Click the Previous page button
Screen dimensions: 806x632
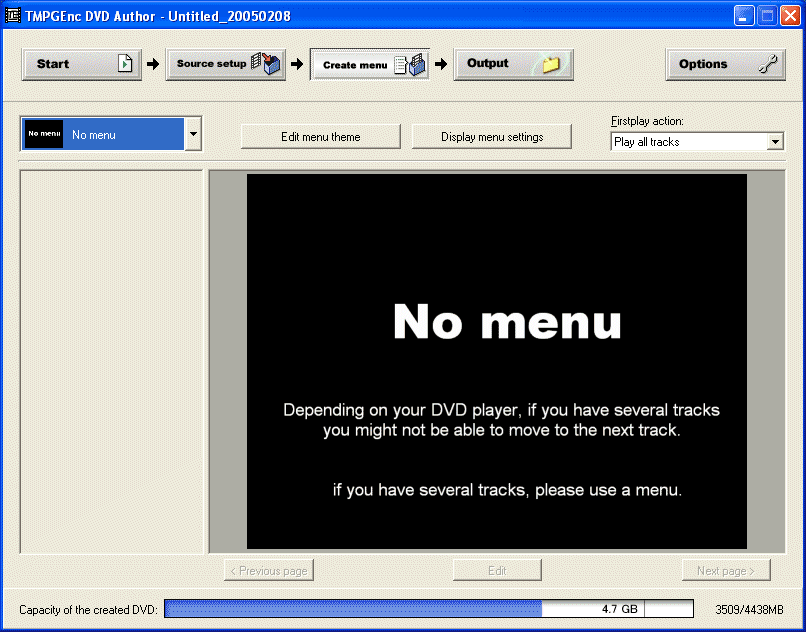click(x=269, y=570)
